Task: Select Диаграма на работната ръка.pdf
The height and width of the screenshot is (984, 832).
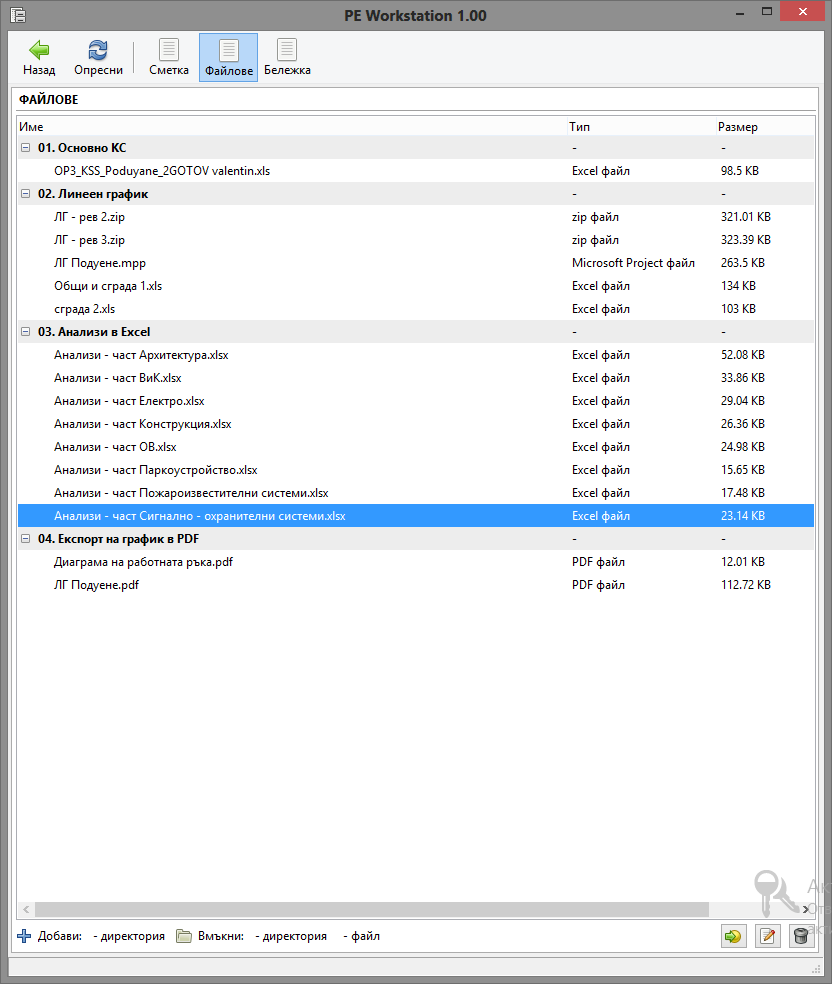Action: point(143,562)
